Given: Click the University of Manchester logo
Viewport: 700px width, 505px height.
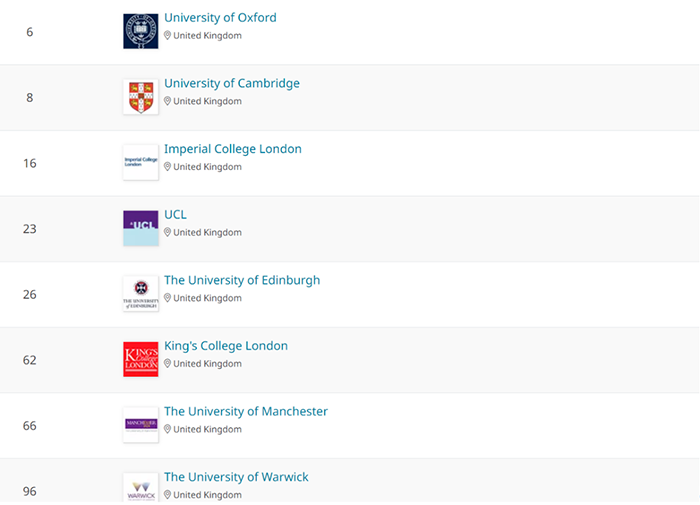Looking at the screenshot, I should (x=140, y=425).
